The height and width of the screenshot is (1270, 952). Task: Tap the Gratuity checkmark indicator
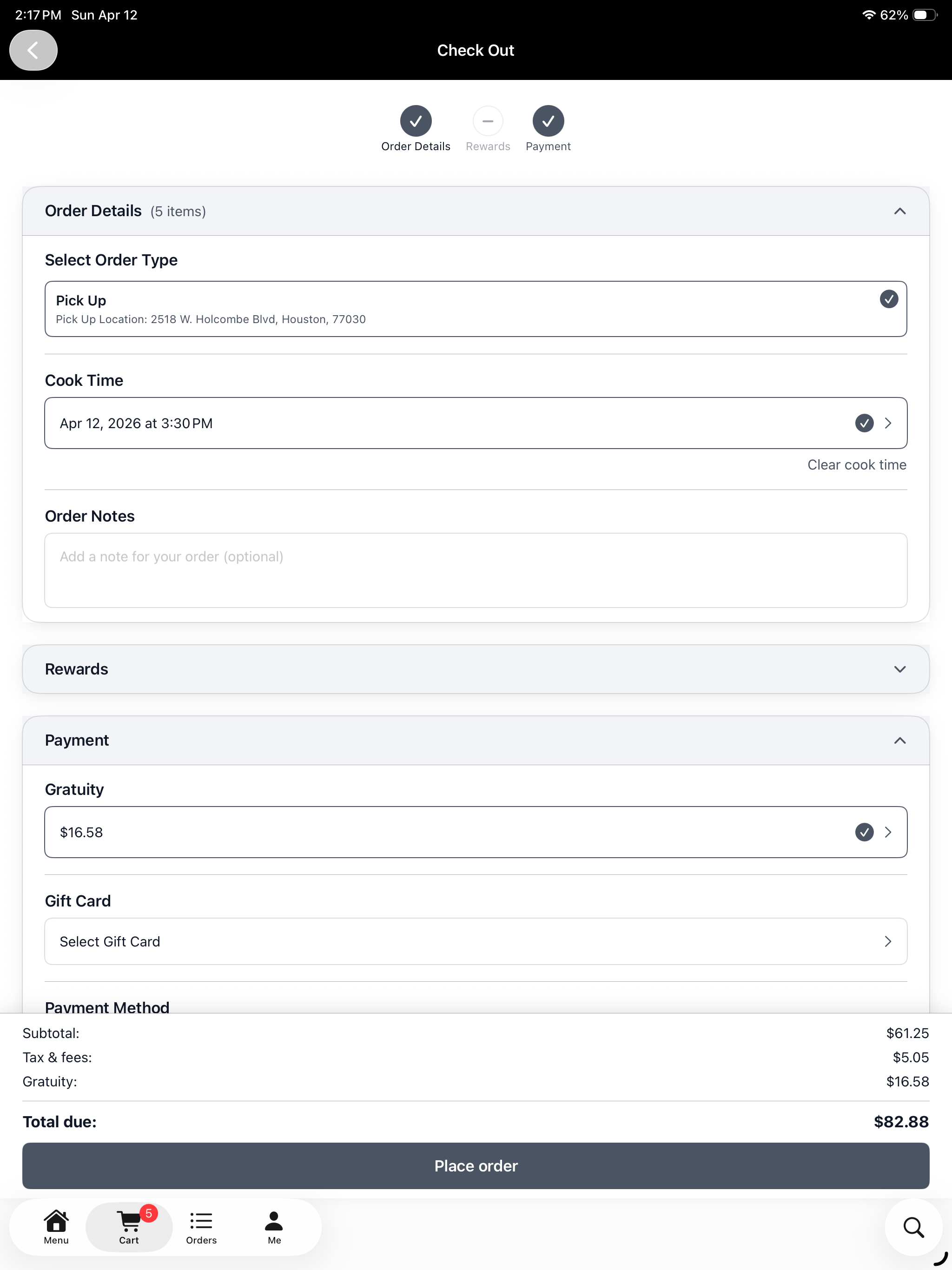[x=864, y=832]
